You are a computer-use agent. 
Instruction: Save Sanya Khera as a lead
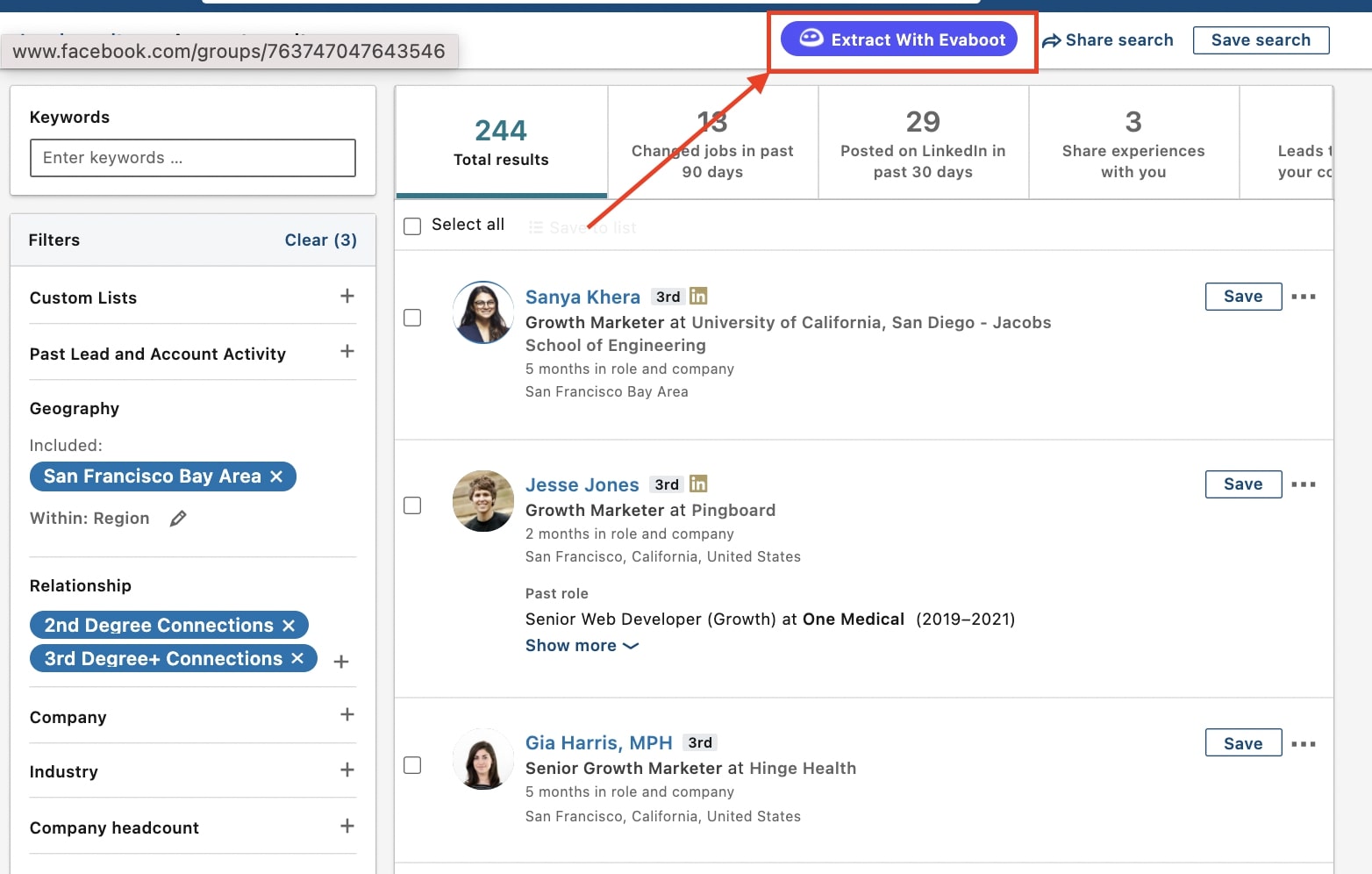(1243, 297)
